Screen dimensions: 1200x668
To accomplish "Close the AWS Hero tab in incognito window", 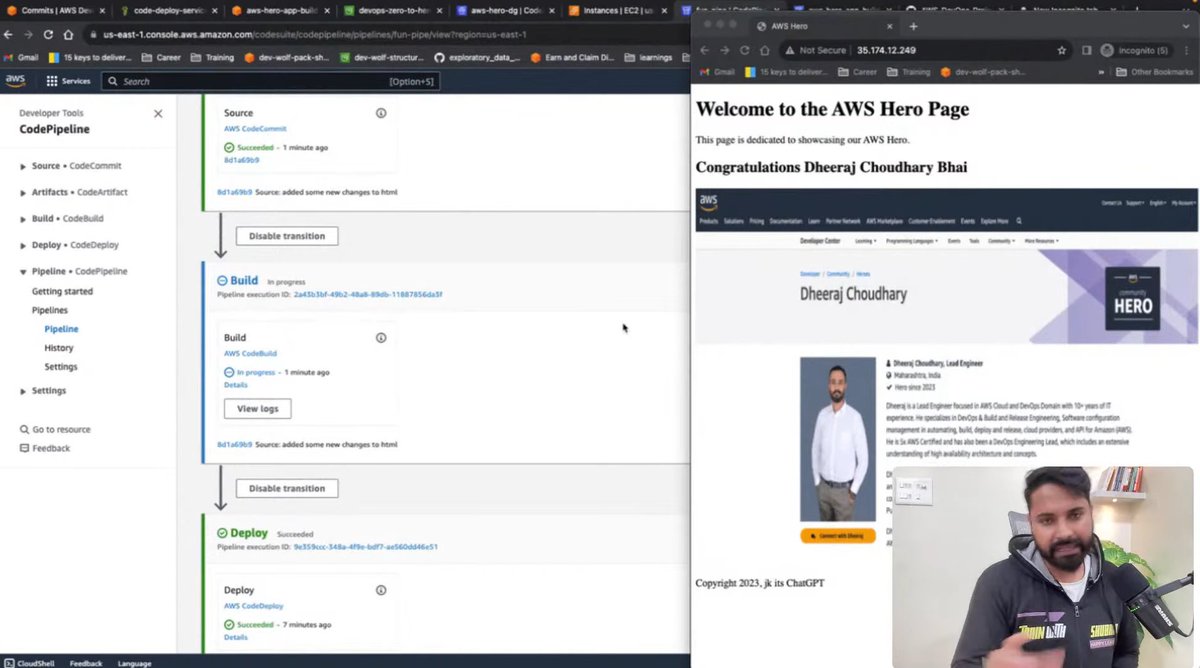I will pyautogui.click(x=891, y=26).
